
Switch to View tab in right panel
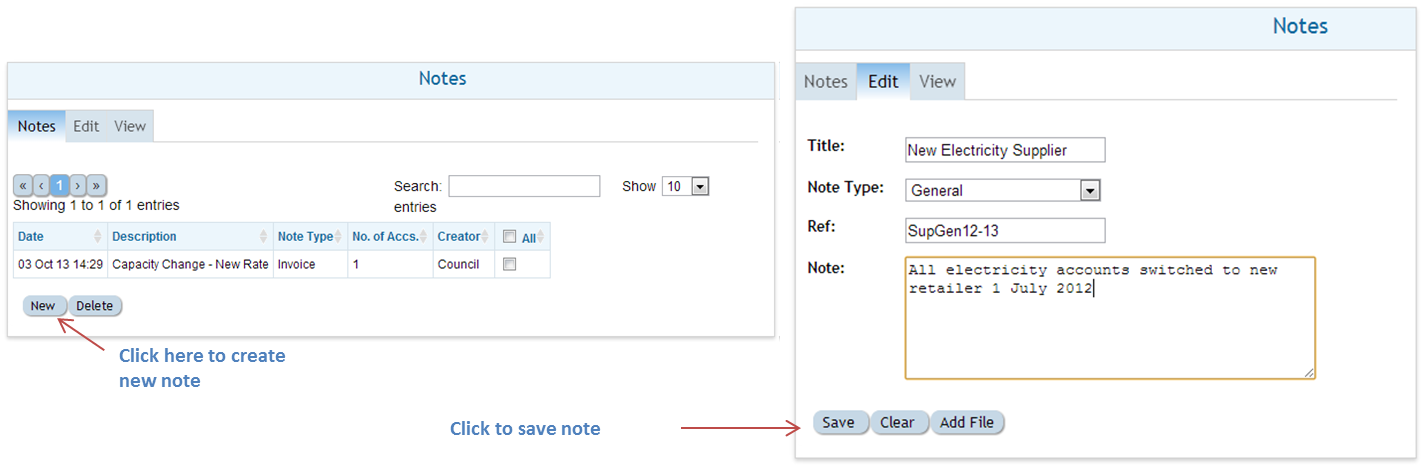tap(937, 82)
